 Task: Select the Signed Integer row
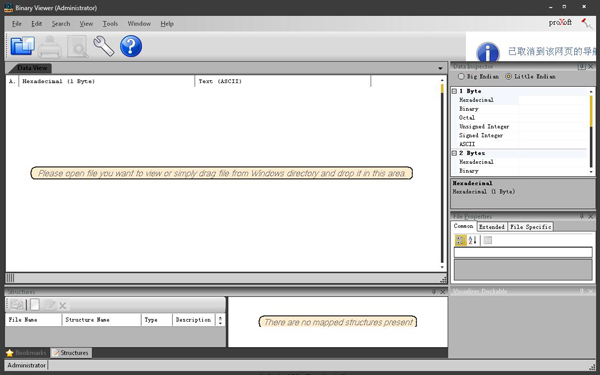pyautogui.click(x=522, y=135)
